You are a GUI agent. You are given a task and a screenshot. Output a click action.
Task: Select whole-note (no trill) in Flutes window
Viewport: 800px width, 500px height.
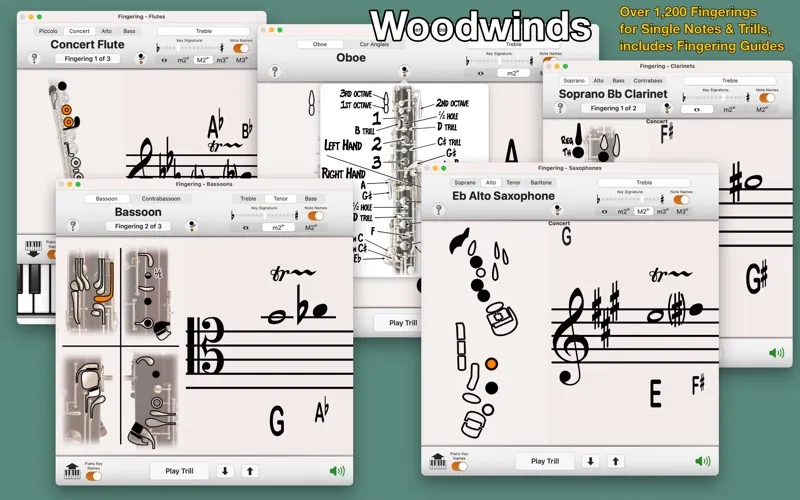(x=164, y=60)
